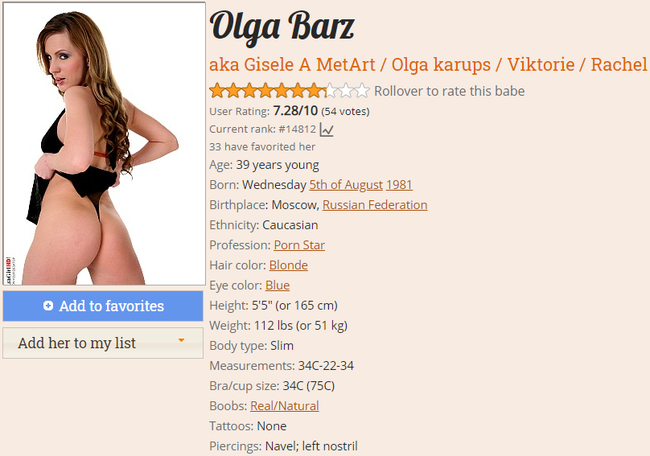Click the seventh rating star
This screenshot has height=456, width=650.
coord(314,90)
